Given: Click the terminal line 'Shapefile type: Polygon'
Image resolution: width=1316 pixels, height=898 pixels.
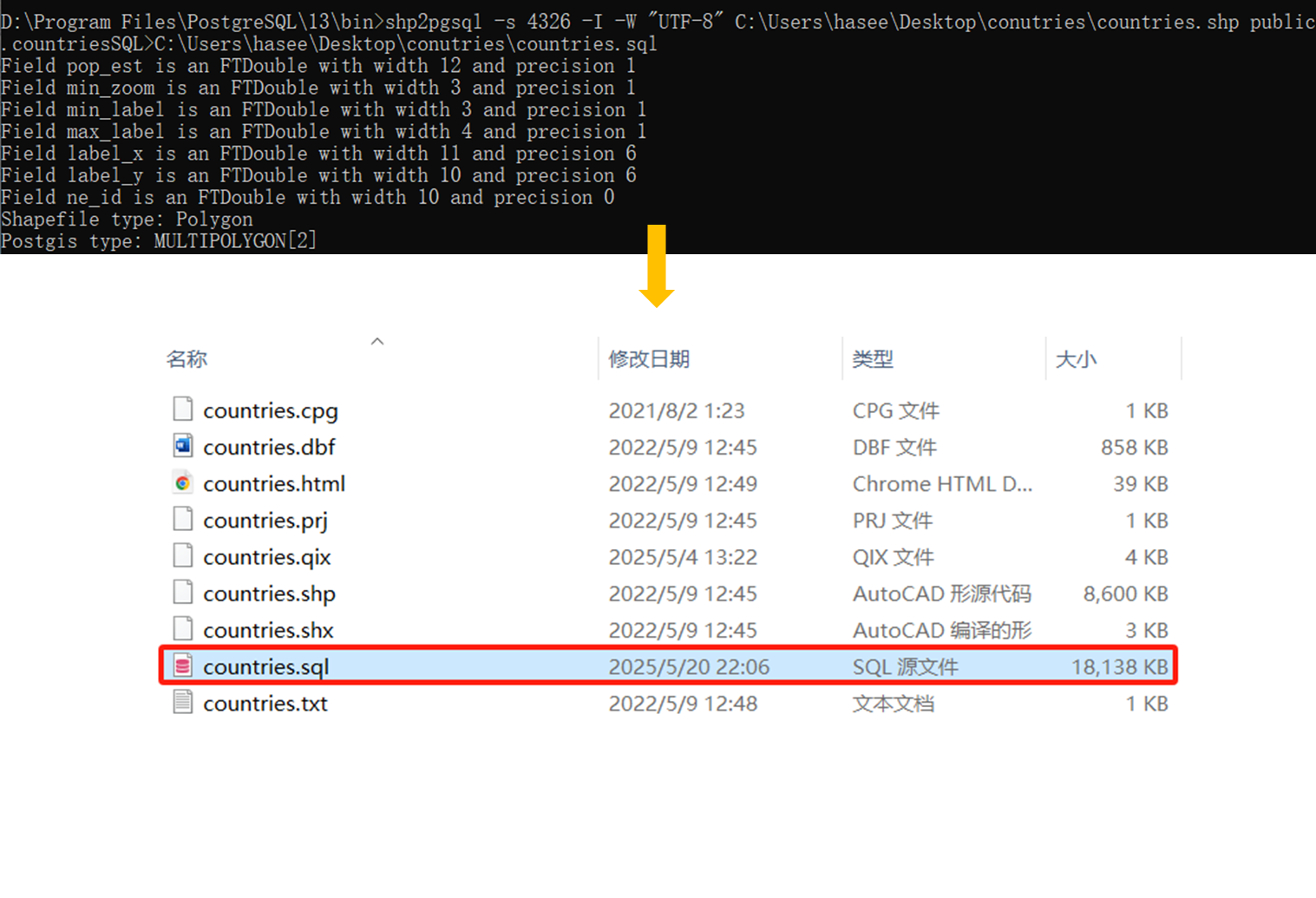Looking at the screenshot, I should click(127, 219).
